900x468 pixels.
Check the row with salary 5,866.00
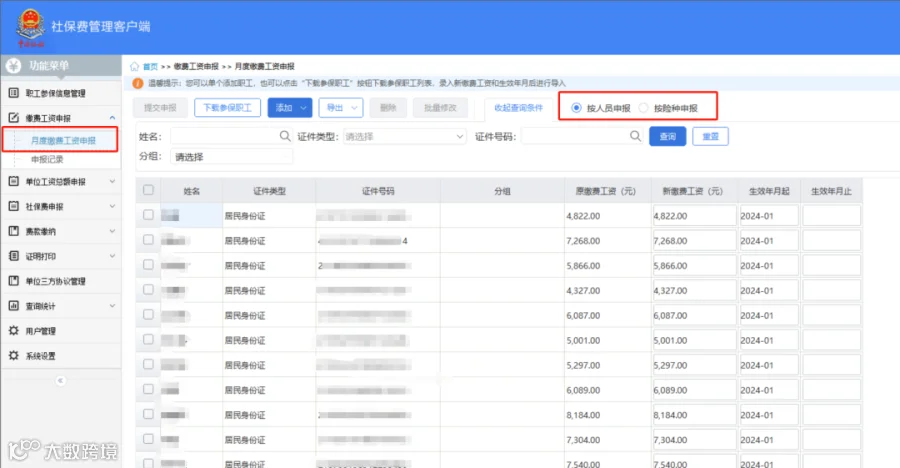click(x=148, y=265)
